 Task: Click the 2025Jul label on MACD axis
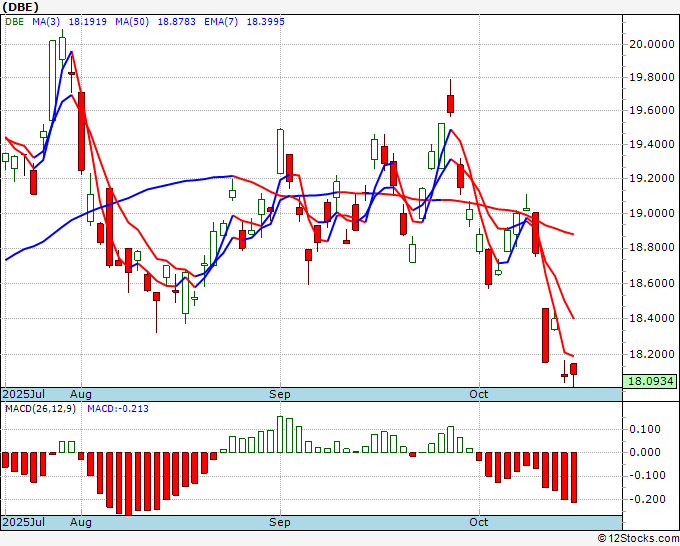point(24,522)
